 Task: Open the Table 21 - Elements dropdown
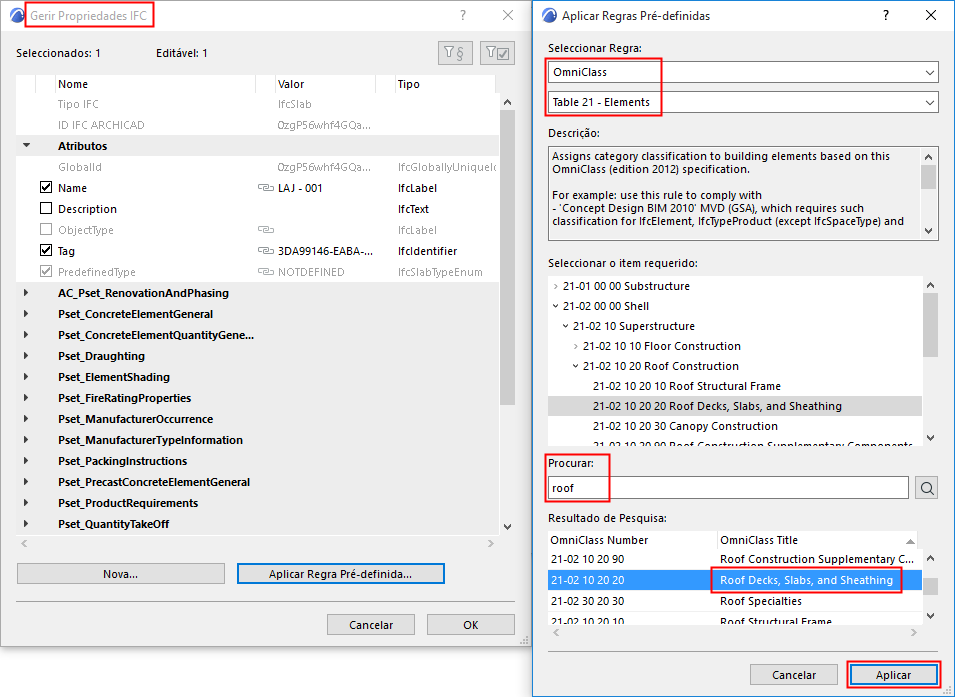tap(742, 102)
